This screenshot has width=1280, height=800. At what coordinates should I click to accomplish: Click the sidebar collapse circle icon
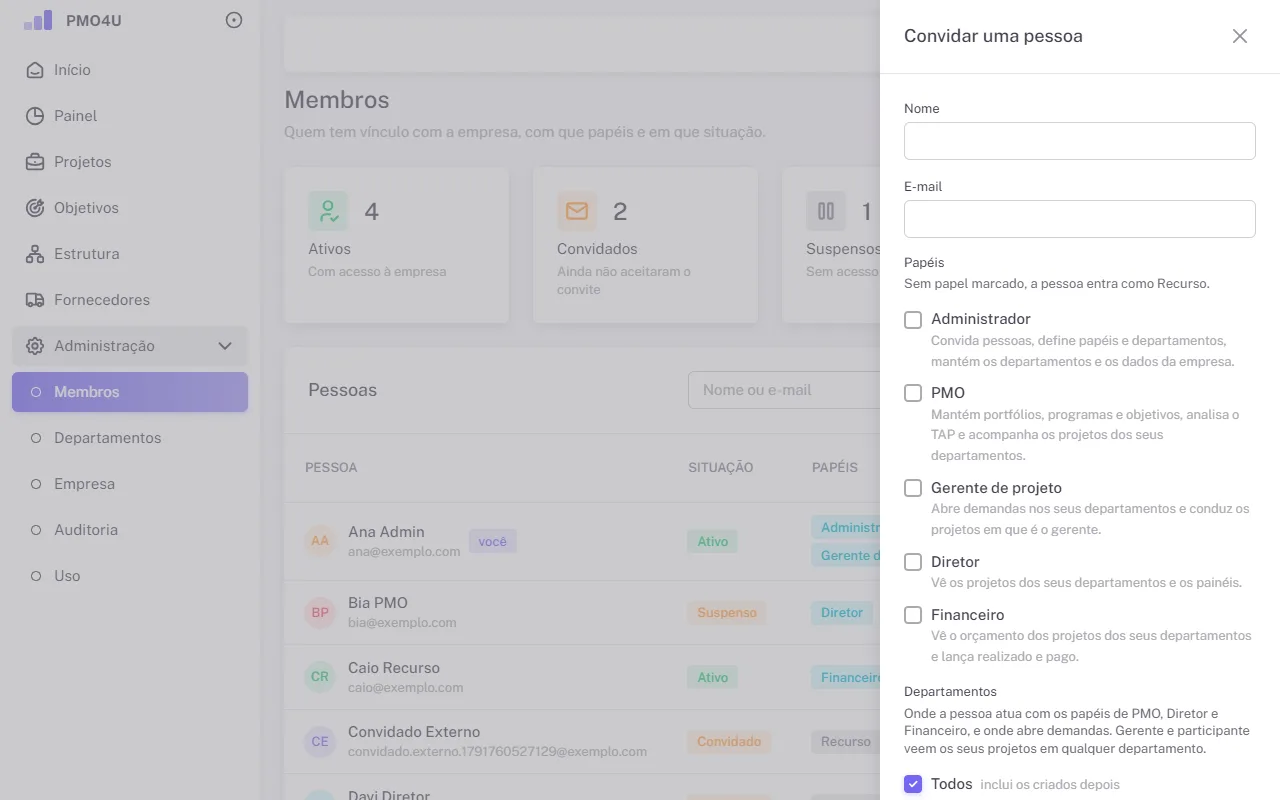234,20
